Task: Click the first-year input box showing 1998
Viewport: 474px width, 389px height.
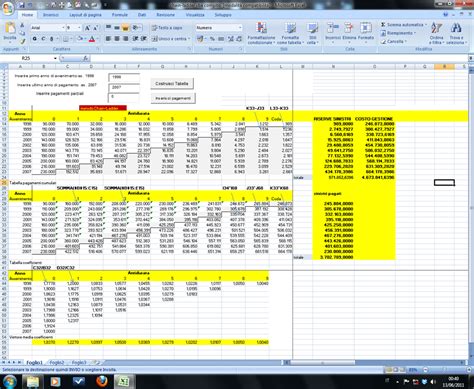Action: point(124,77)
